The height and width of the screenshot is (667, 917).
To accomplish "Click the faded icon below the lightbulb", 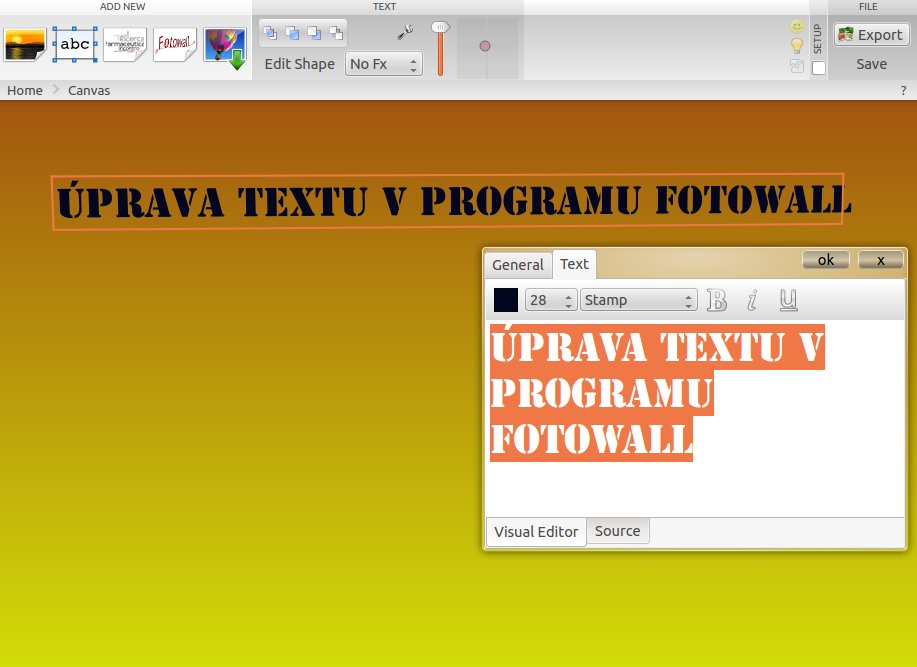I will (797, 66).
